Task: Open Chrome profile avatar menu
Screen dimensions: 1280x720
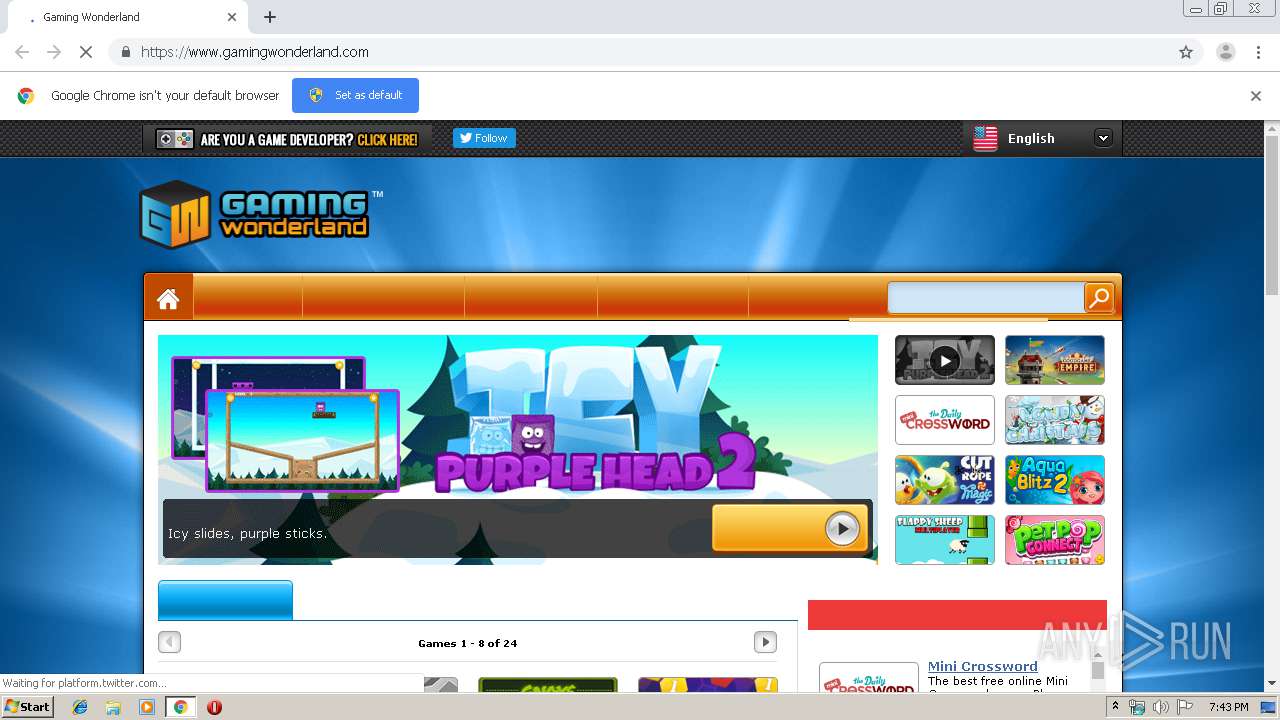Action: (x=1225, y=52)
